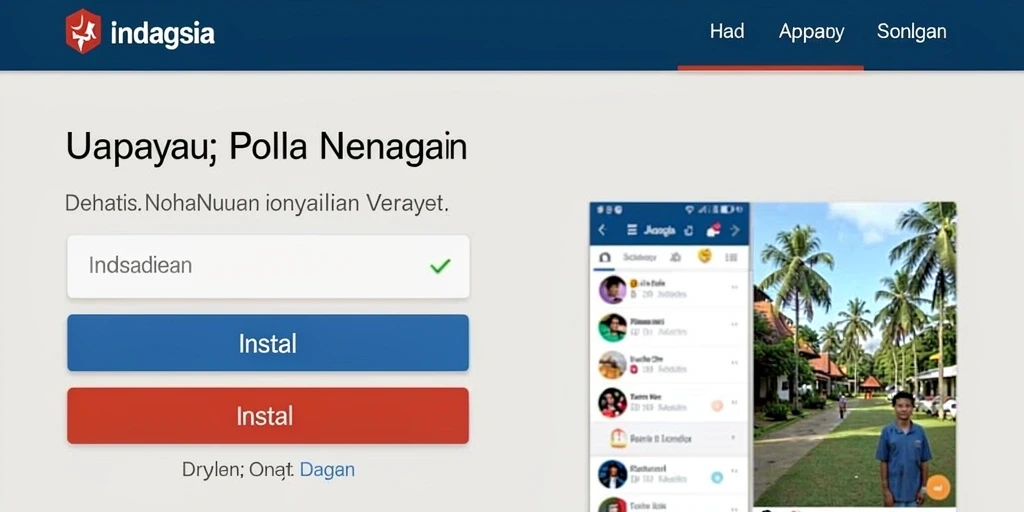Open more options for green avatar row
Viewport: 1024px width, 512px height.
pyautogui.click(x=734, y=324)
